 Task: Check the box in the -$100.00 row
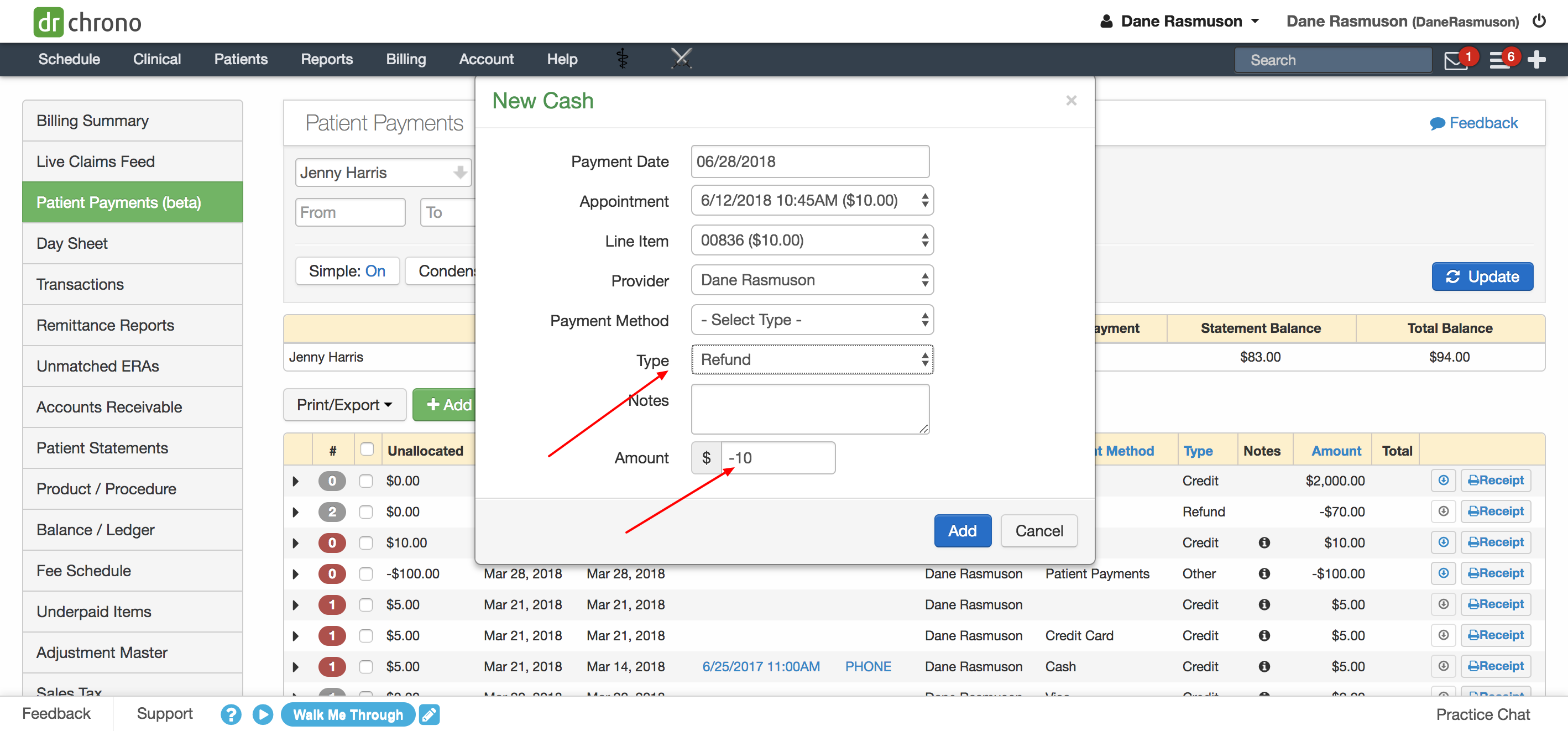(365, 574)
